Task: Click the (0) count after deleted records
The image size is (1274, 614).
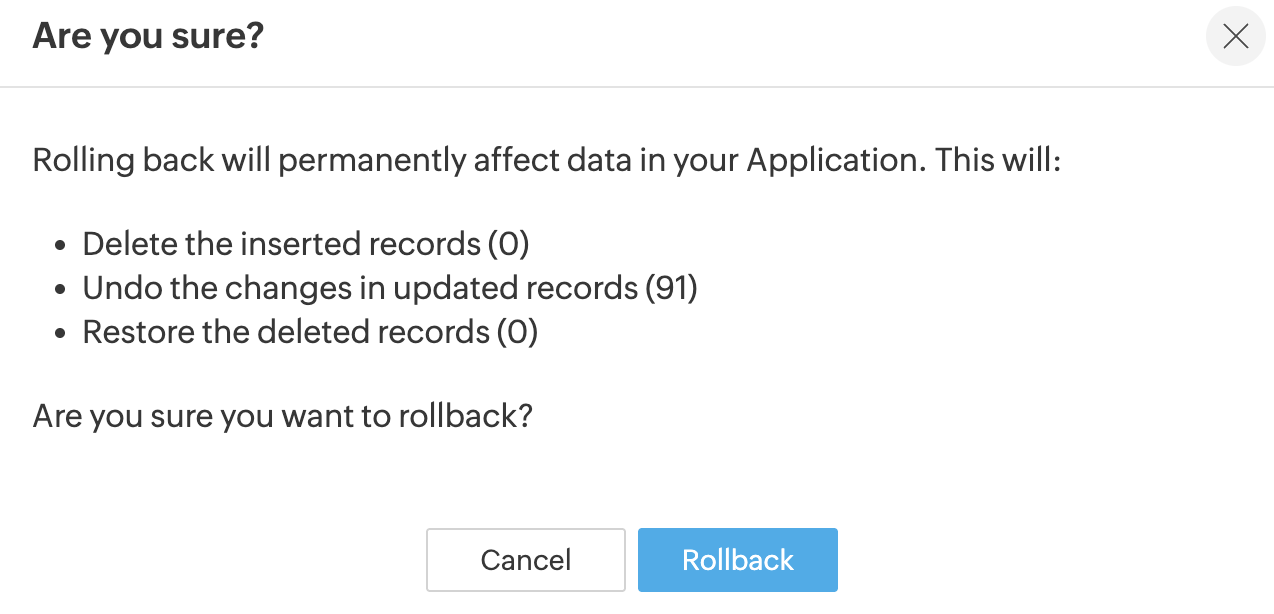Action: tap(517, 332)
